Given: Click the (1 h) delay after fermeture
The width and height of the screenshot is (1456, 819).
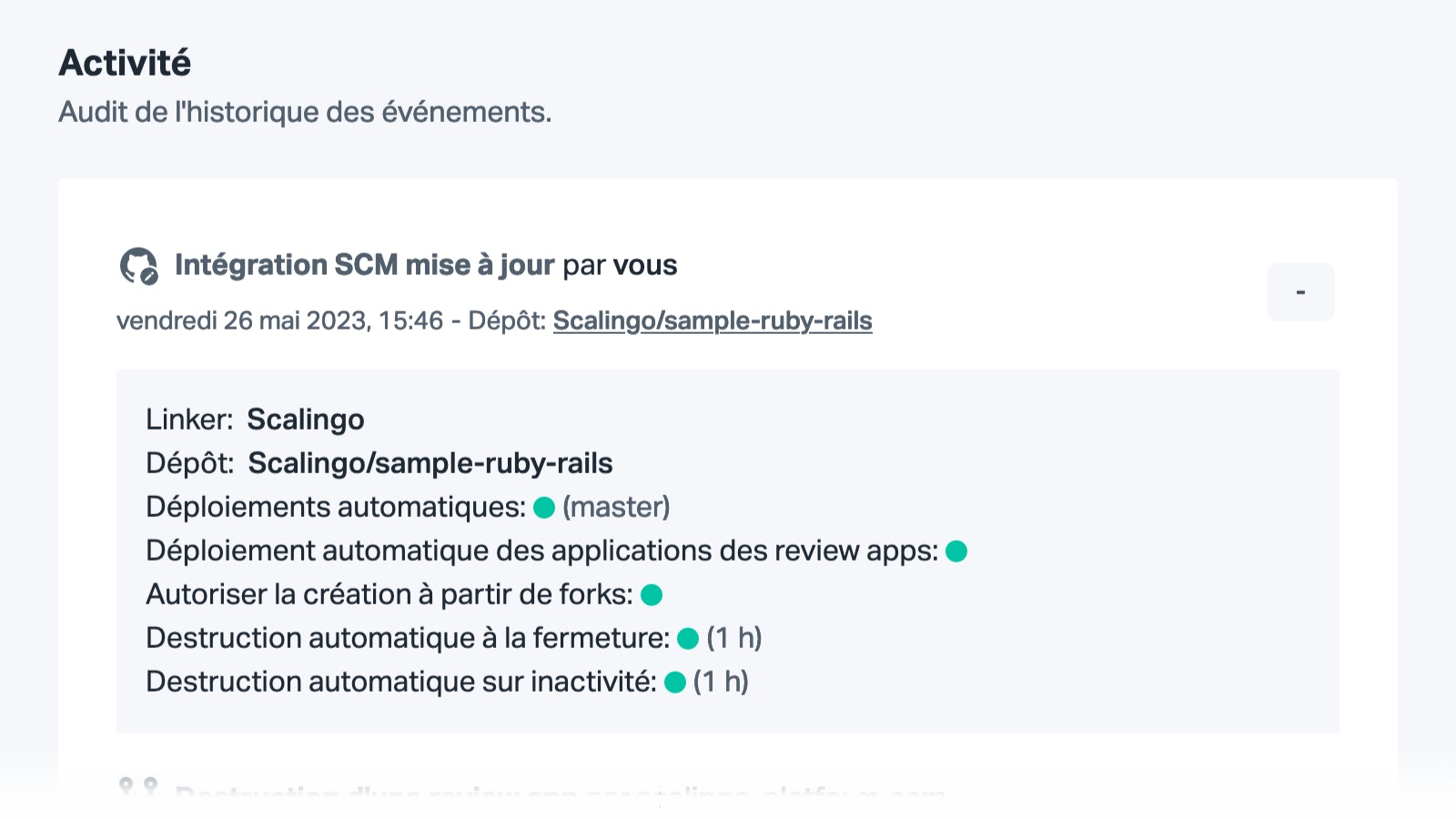Looking at the screenshot, I should click(x=734, y=638).
